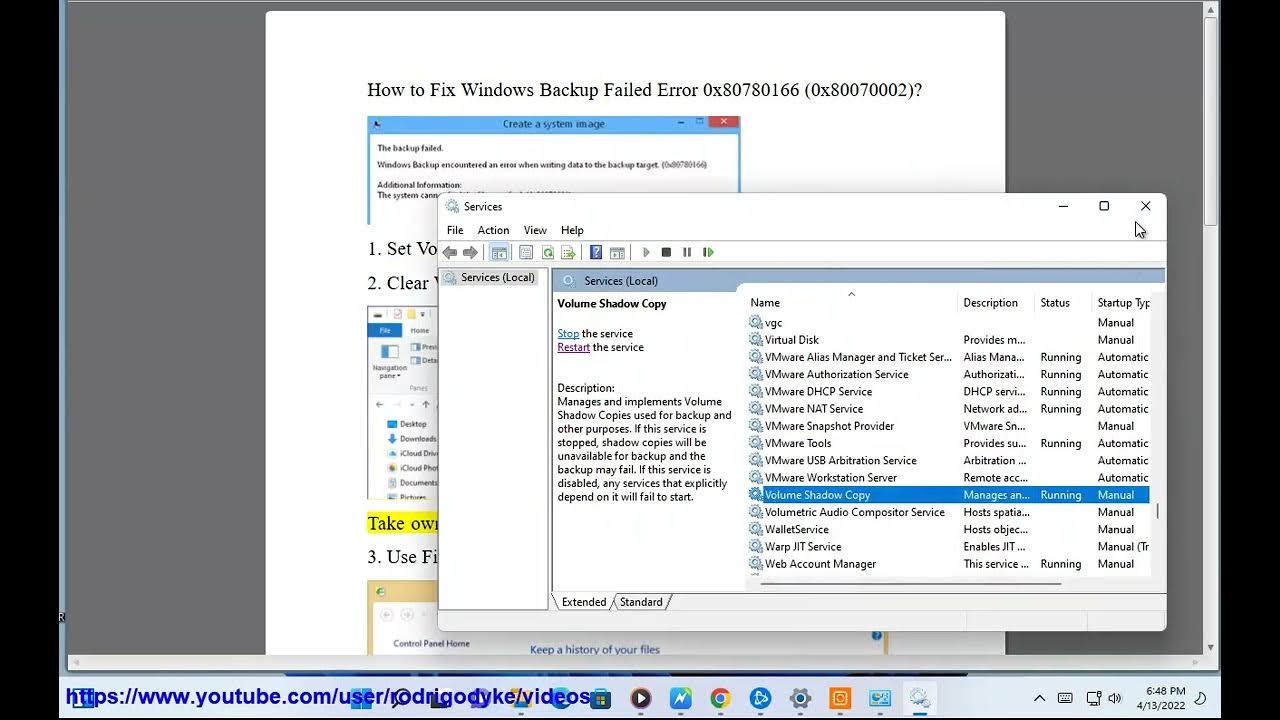Click the green Refresh toolbar icon
This screenshot has width=1280, height=720.
[x=547, y=253]
